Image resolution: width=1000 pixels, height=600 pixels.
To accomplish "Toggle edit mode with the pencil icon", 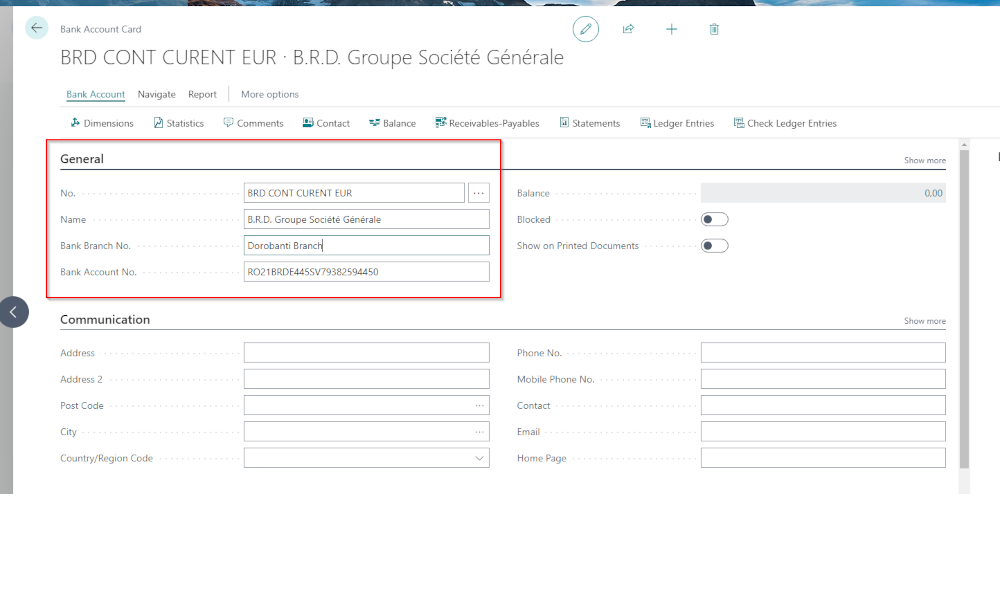I will pos(585,29).
